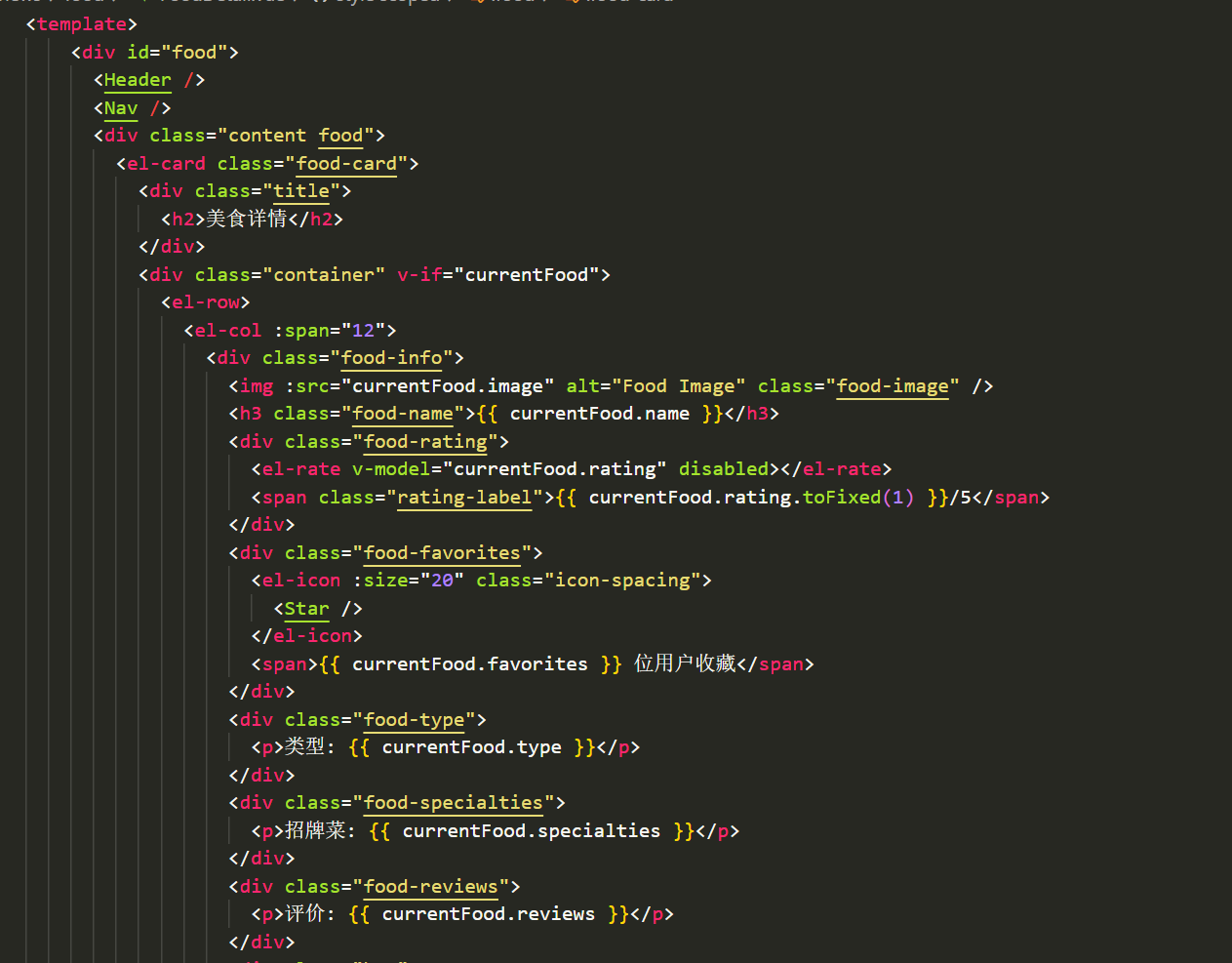Click the currentFood.specialties expression
Screen dimensions: 1232x963
[532, 831]
